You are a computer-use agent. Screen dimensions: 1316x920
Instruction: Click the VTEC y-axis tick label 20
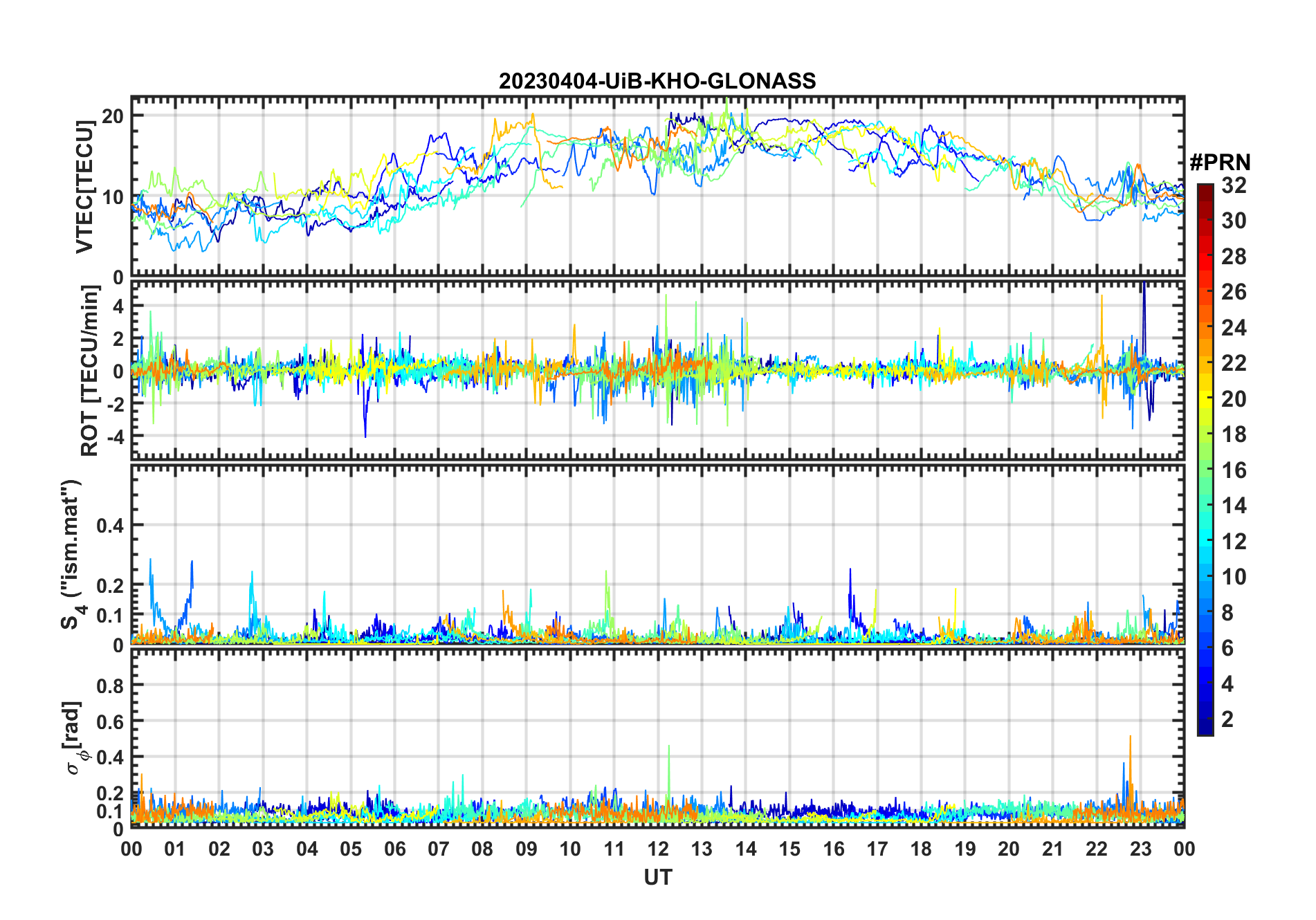tap(113, 116)
